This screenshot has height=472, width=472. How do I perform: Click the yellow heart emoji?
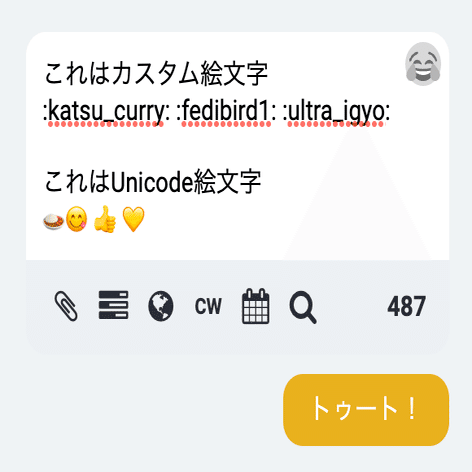pos(133,219)
